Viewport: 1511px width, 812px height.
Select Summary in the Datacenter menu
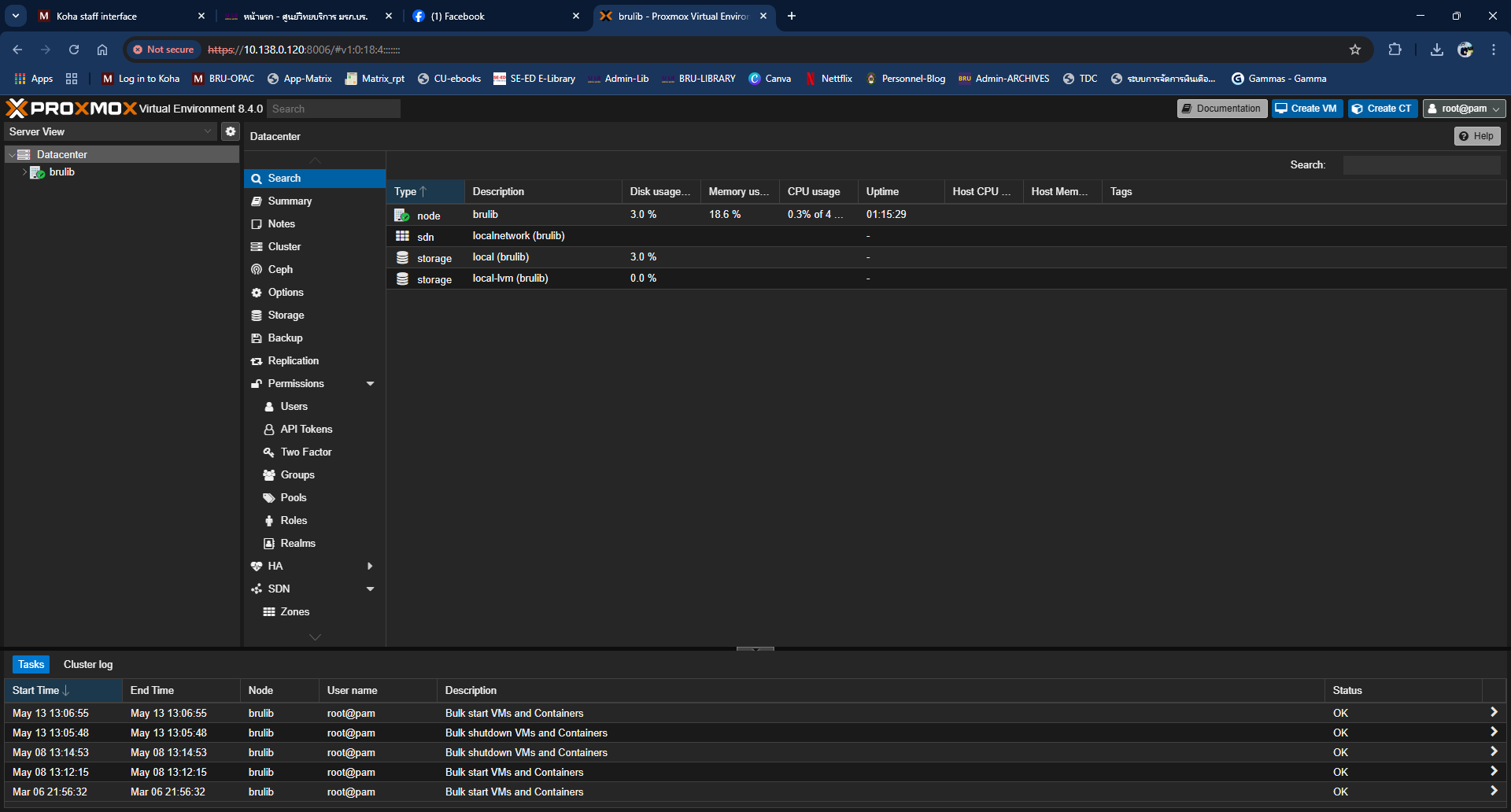pyautogui.click(x=315, y=201)
